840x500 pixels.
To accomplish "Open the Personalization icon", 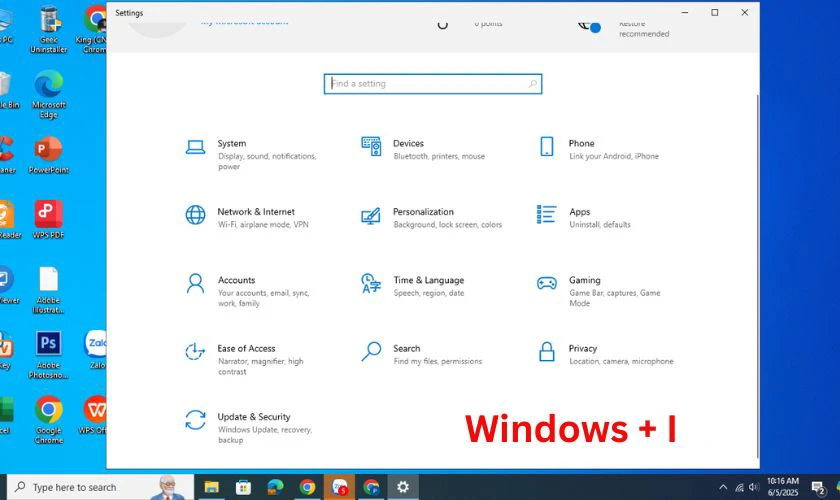I will click(x=371, y=215).
